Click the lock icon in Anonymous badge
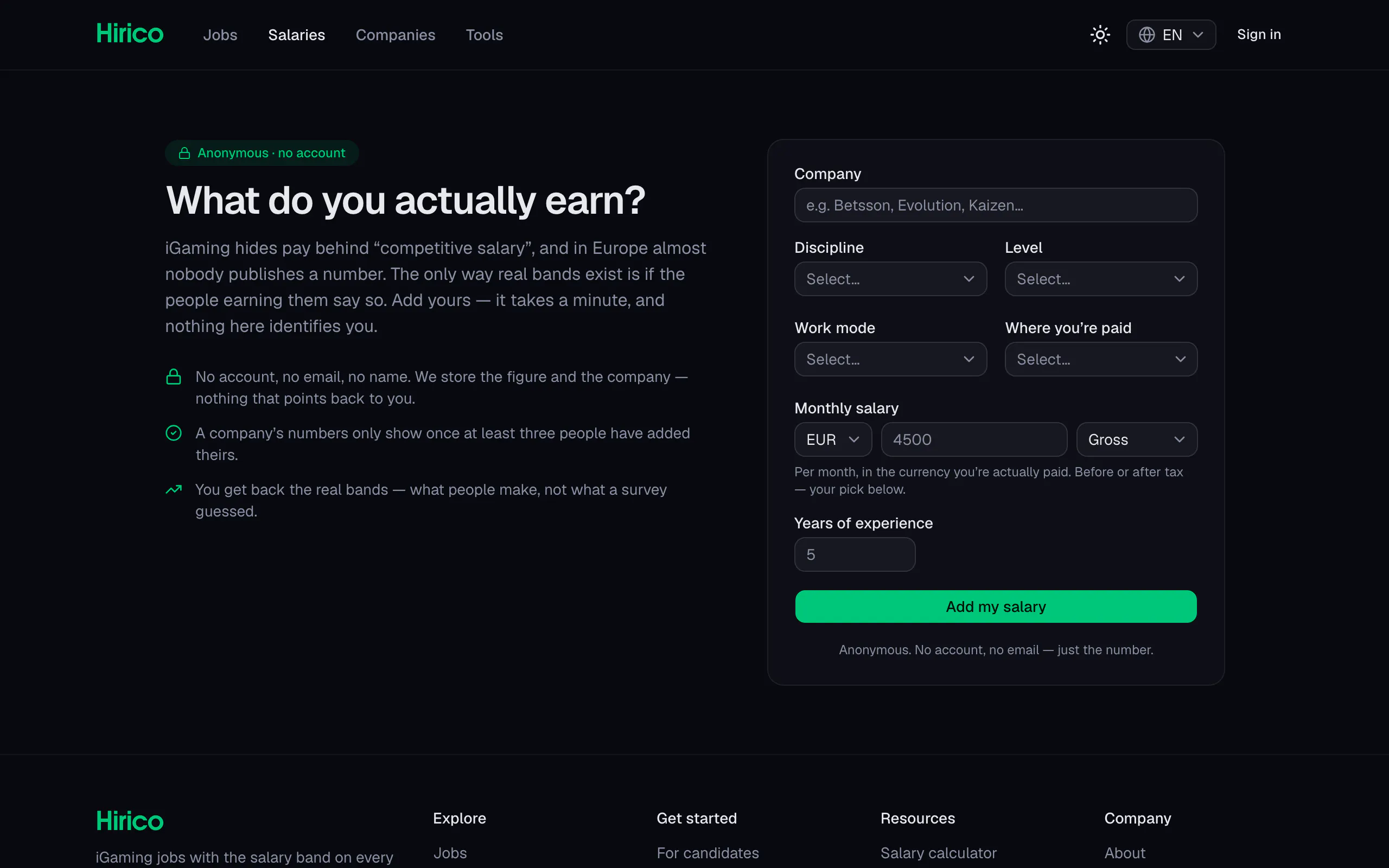 pos(184,154)
